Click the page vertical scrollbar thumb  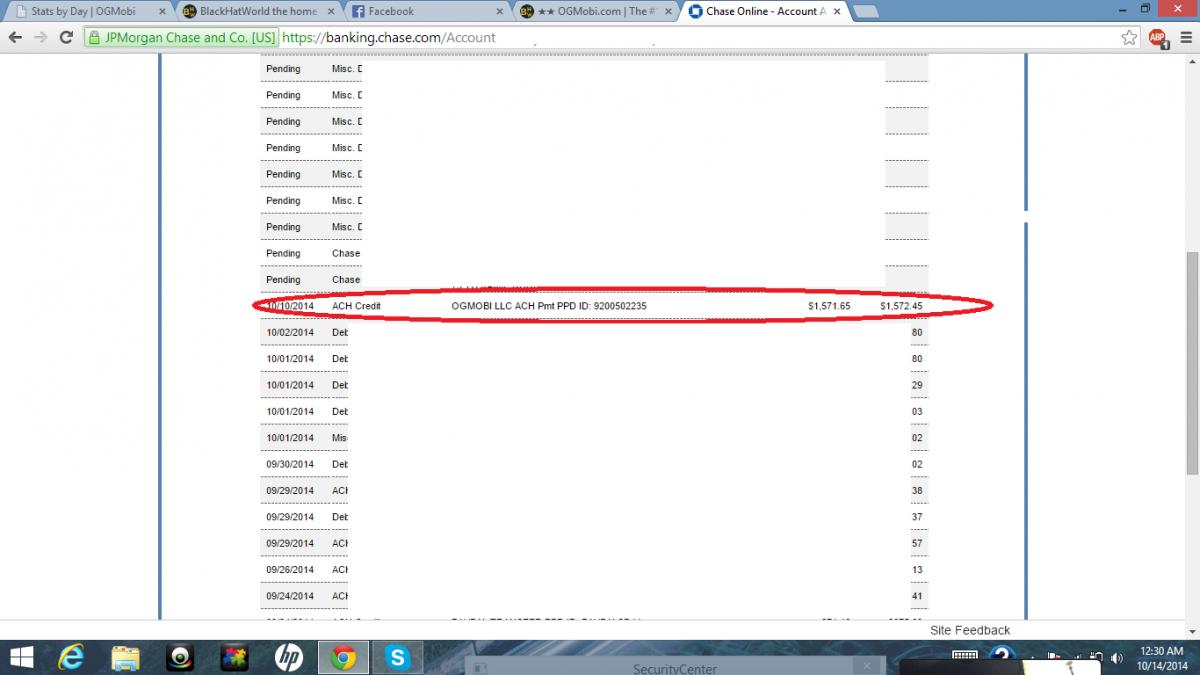point(1191,362)
